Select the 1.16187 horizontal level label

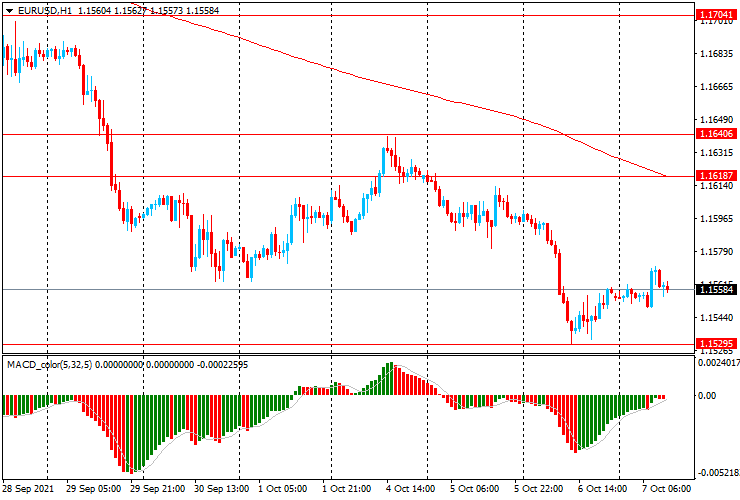(x=716, y=176)
